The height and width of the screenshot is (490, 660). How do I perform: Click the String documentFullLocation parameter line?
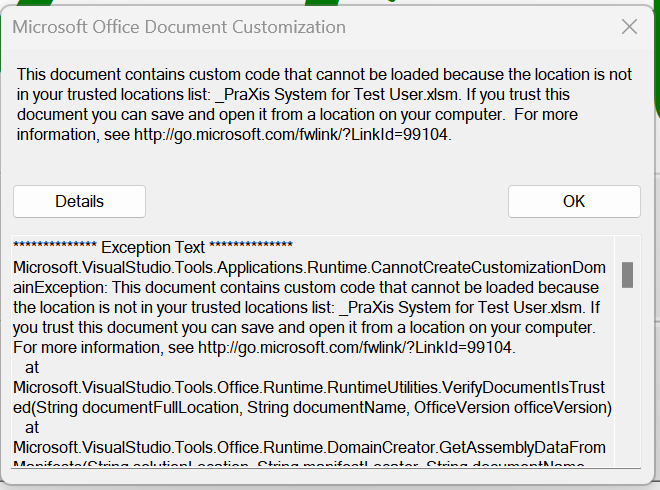coord(312,407)
